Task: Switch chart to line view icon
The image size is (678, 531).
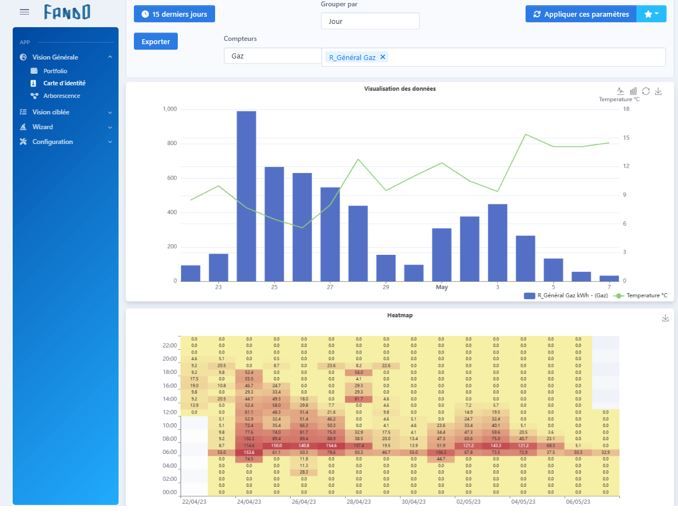Action: click(620, 91)
